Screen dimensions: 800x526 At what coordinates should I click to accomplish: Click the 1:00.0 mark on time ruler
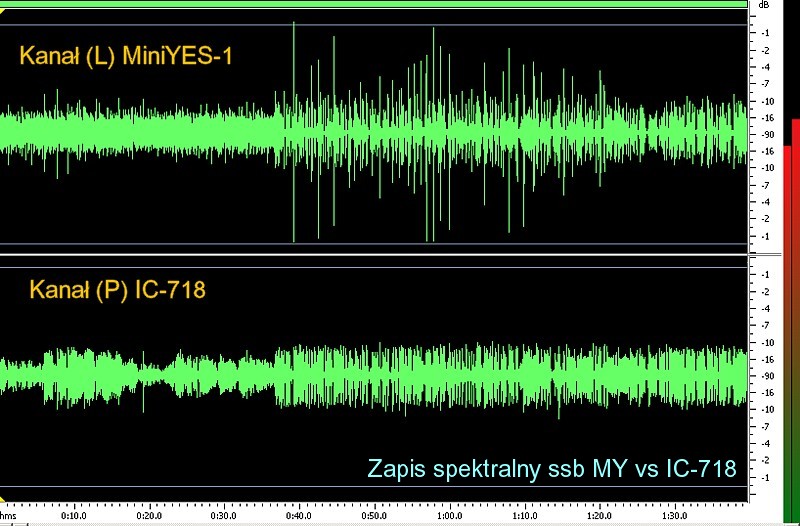pos(448,518)
